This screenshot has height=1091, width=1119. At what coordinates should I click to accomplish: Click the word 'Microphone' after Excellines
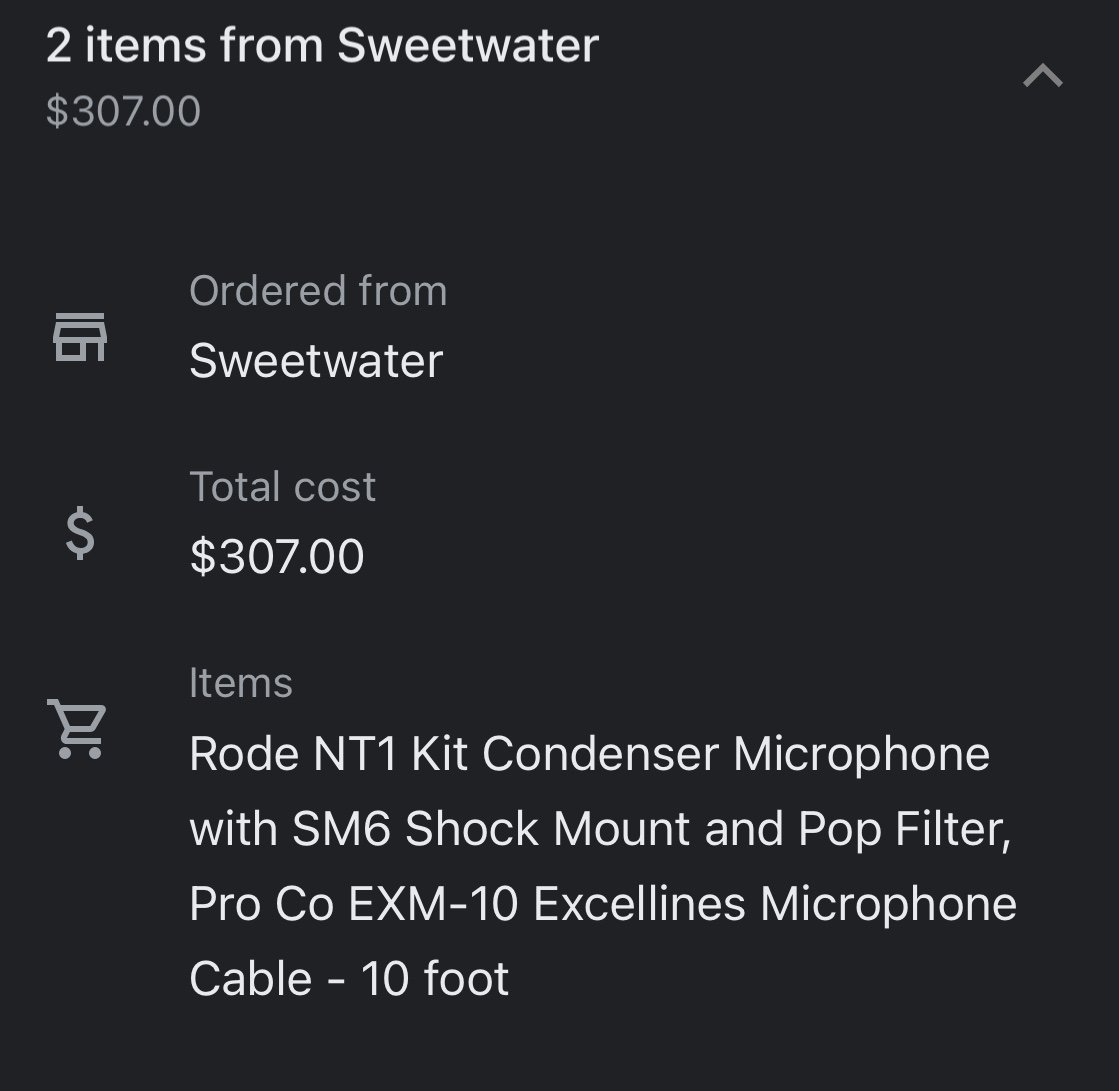tap(888, 905)
